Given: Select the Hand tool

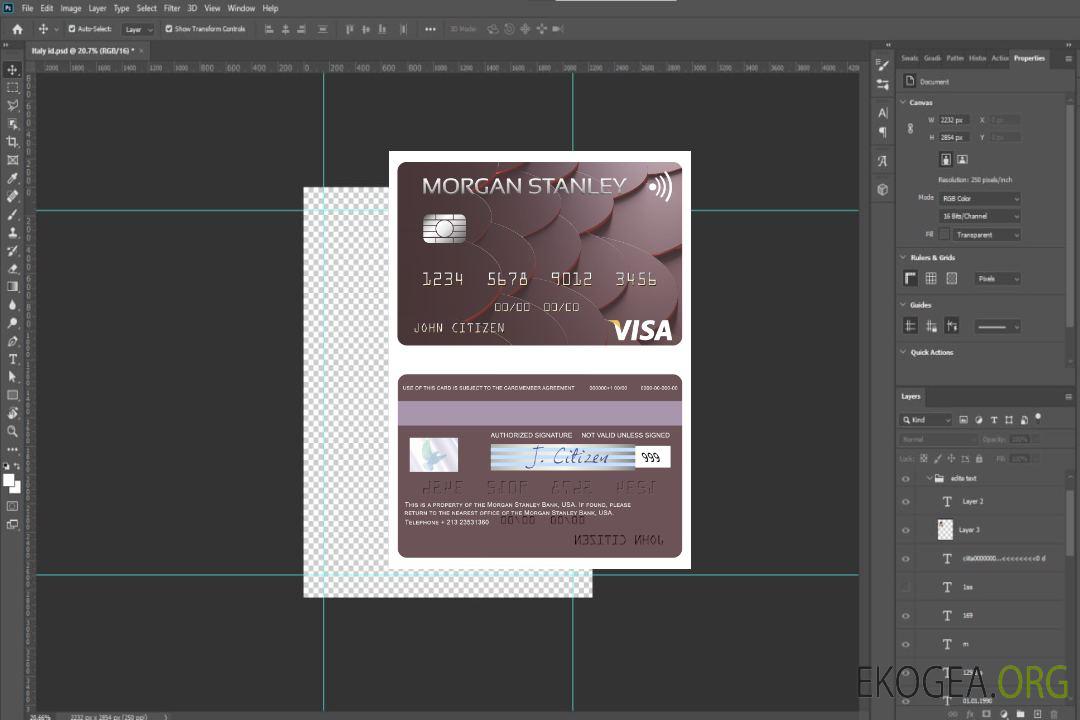Looking at the screenshot, I should coord(12,413).
